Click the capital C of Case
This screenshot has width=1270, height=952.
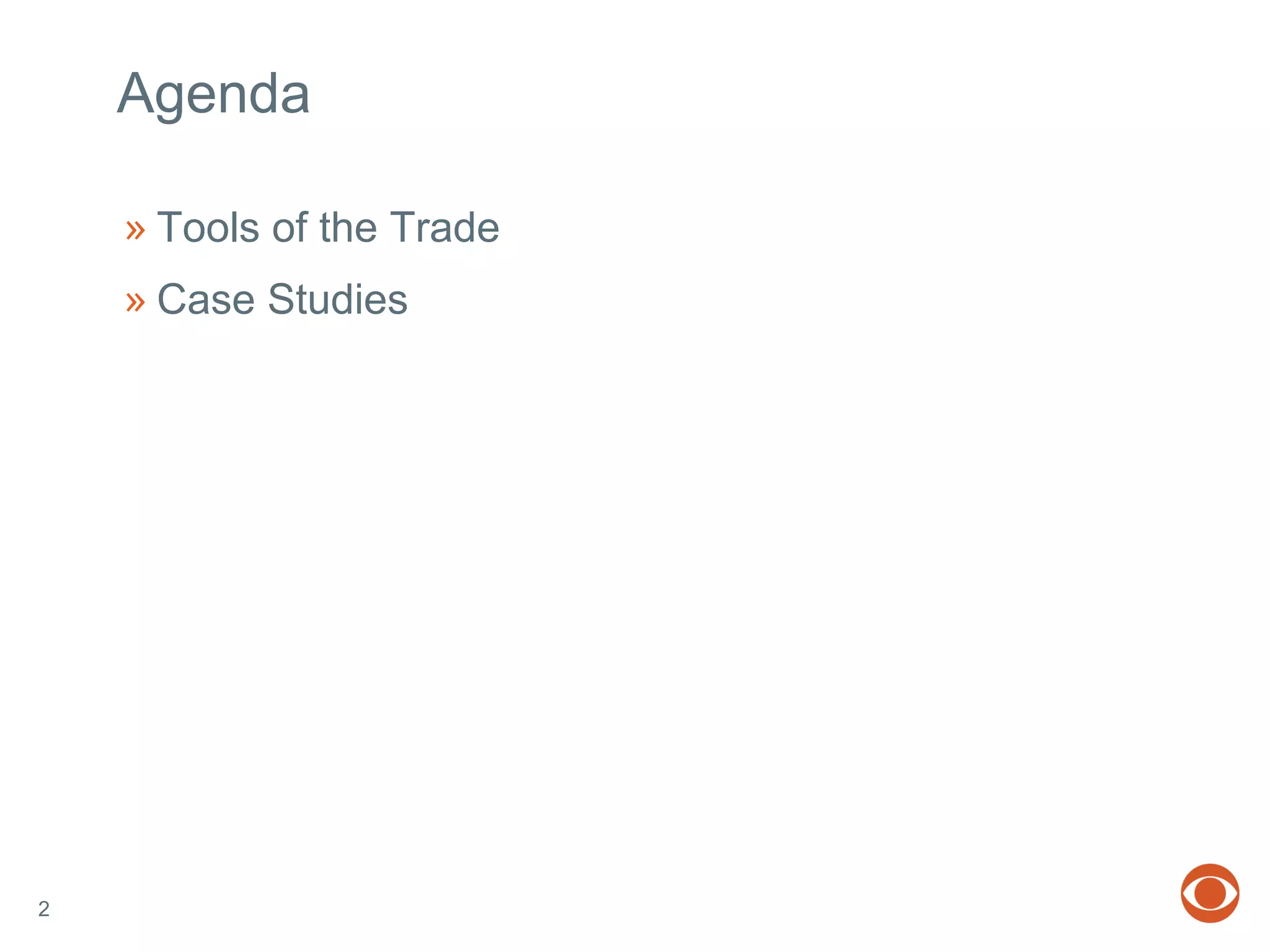(x=173, y=299)
